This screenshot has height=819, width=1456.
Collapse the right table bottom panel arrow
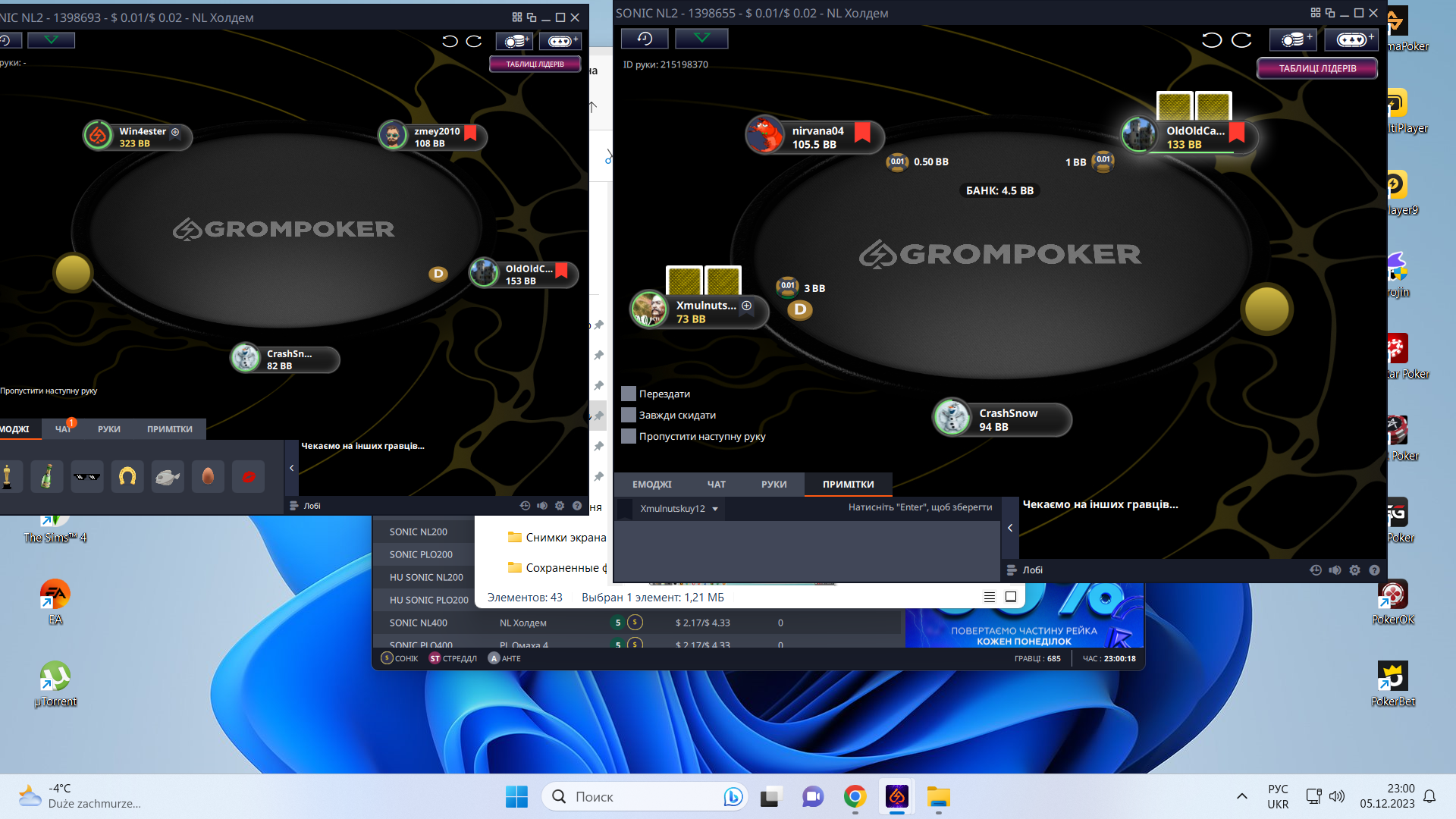[x=1010, y=528]
